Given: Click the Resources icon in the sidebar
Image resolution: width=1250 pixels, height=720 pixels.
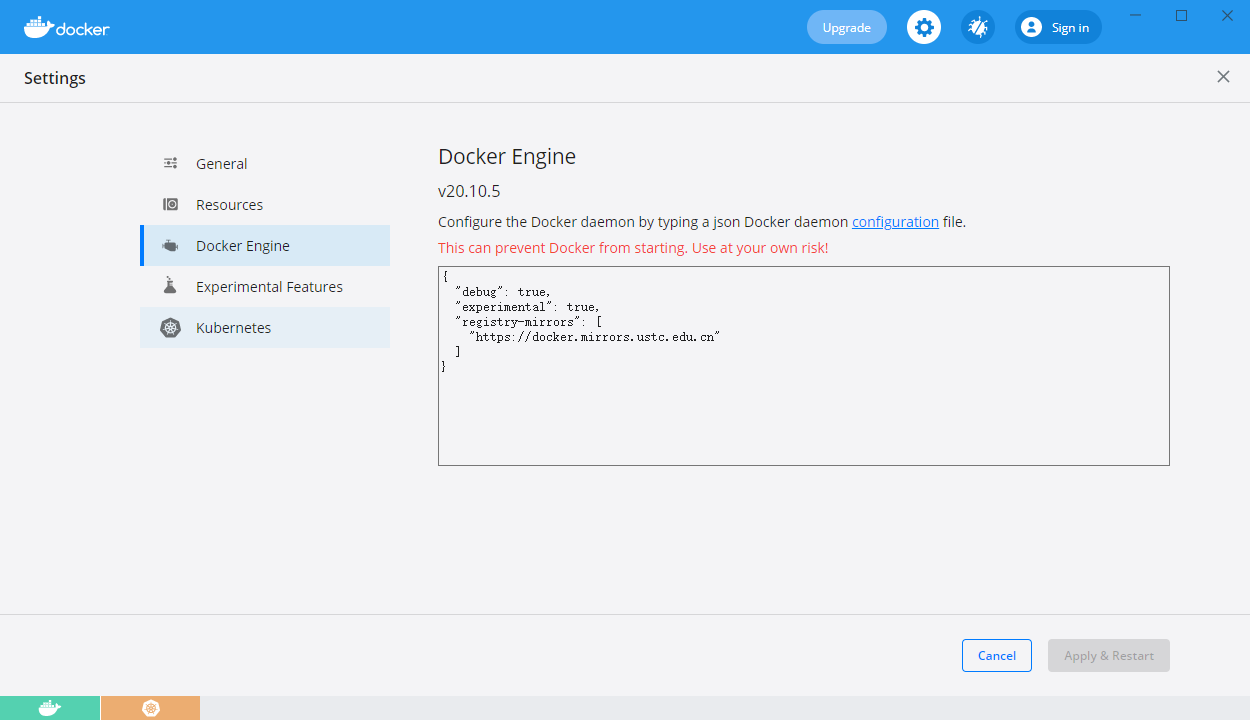Looking at the screenshot, I should pos(170,204).
